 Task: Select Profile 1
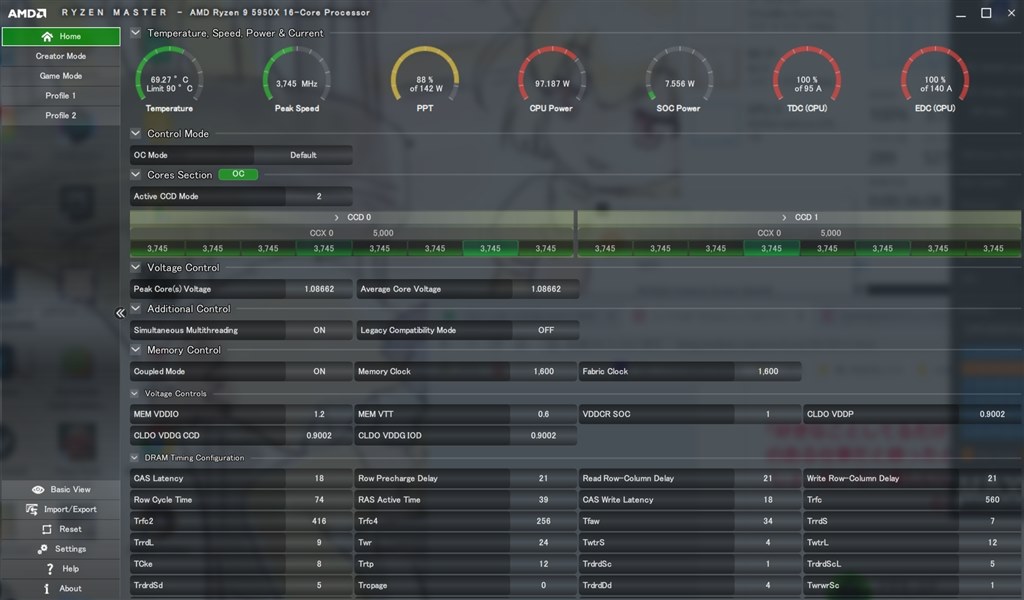61,95
